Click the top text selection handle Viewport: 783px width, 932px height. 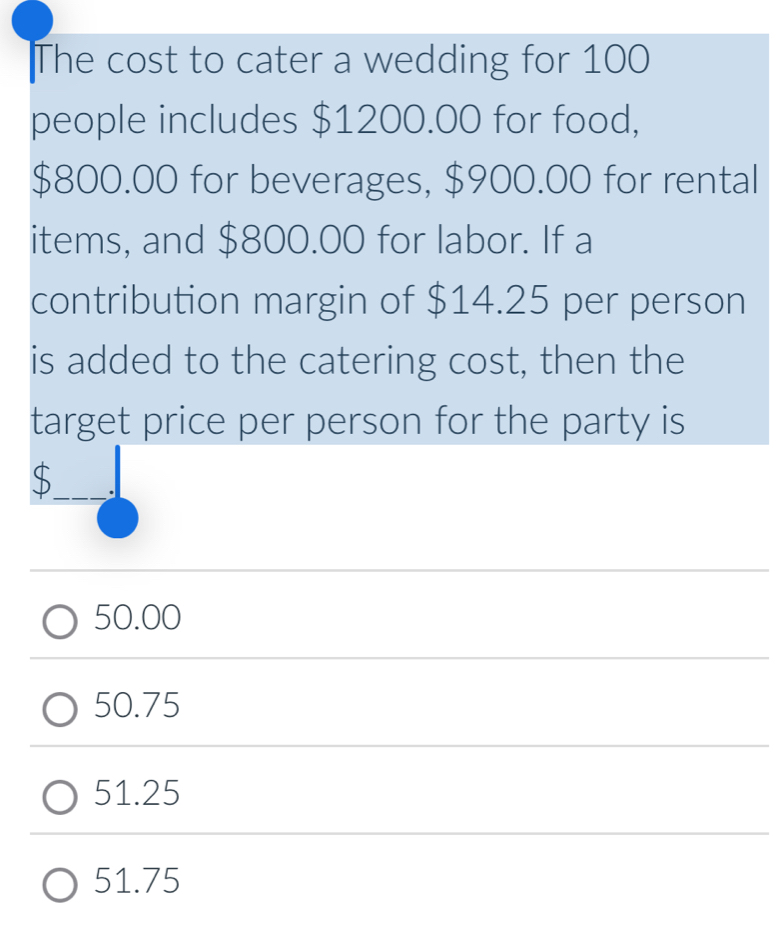30,17
